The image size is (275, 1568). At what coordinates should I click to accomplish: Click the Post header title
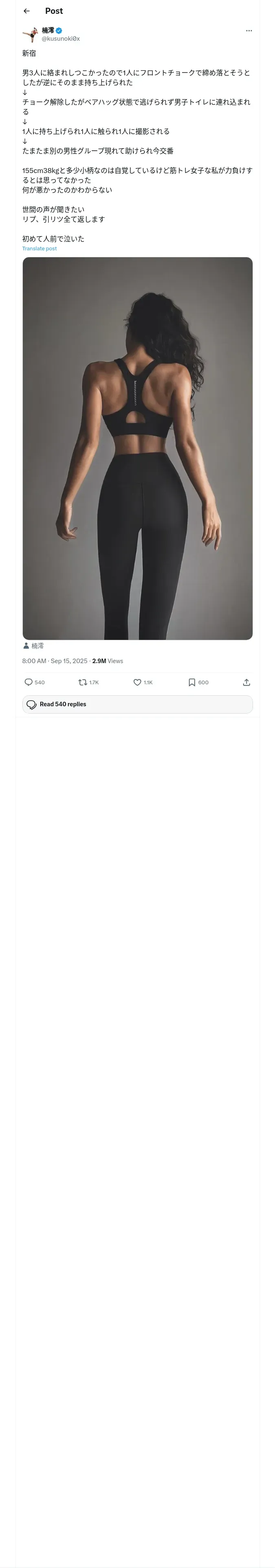[54, 11]
